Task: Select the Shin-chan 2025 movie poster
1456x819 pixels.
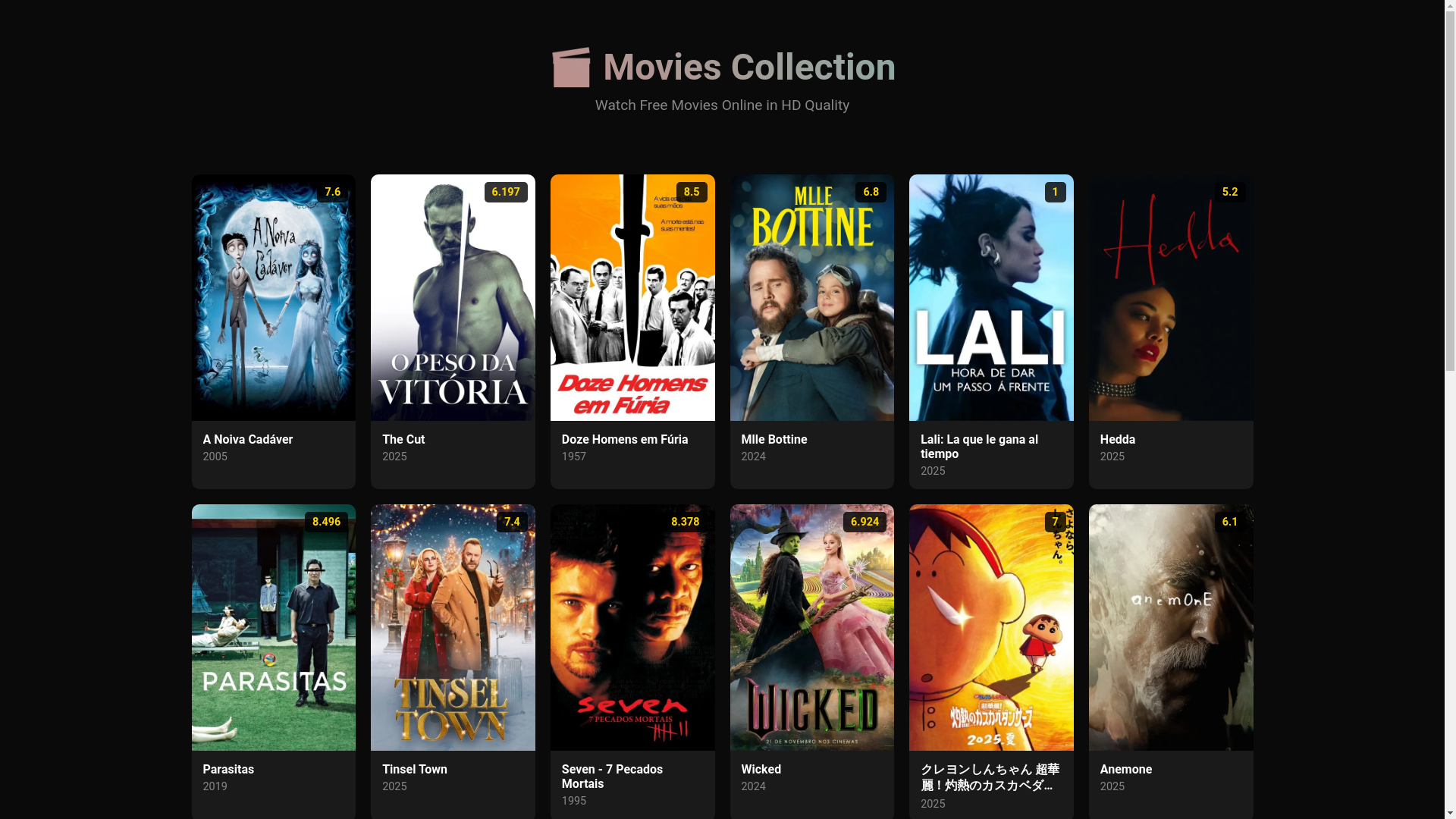Action: [991, 627]
